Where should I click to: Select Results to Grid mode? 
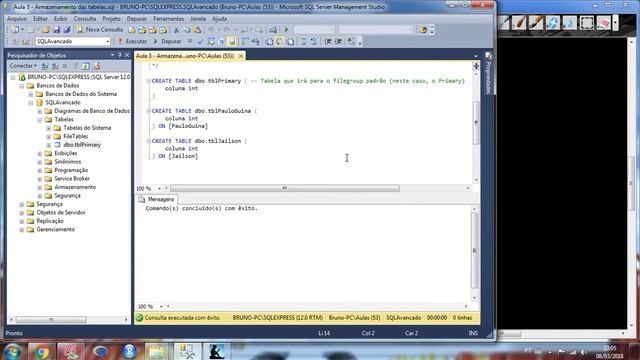tap(280, 41)
